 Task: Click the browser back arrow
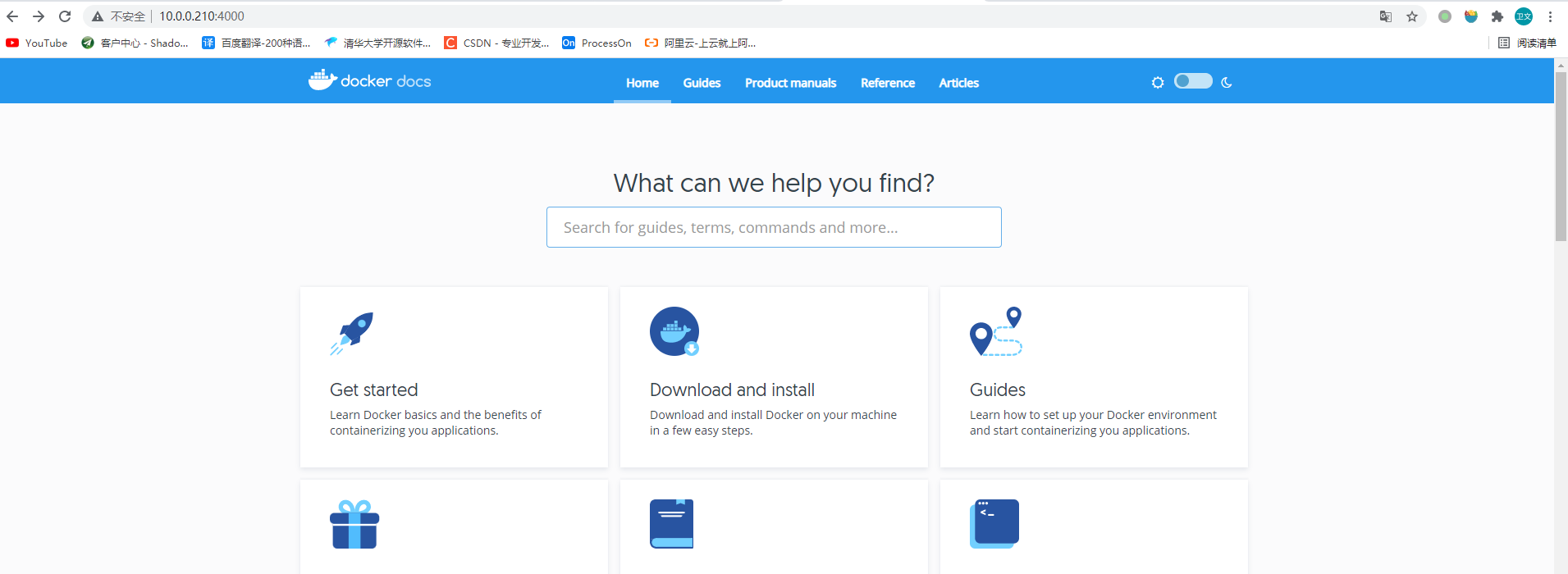[12, 16]
